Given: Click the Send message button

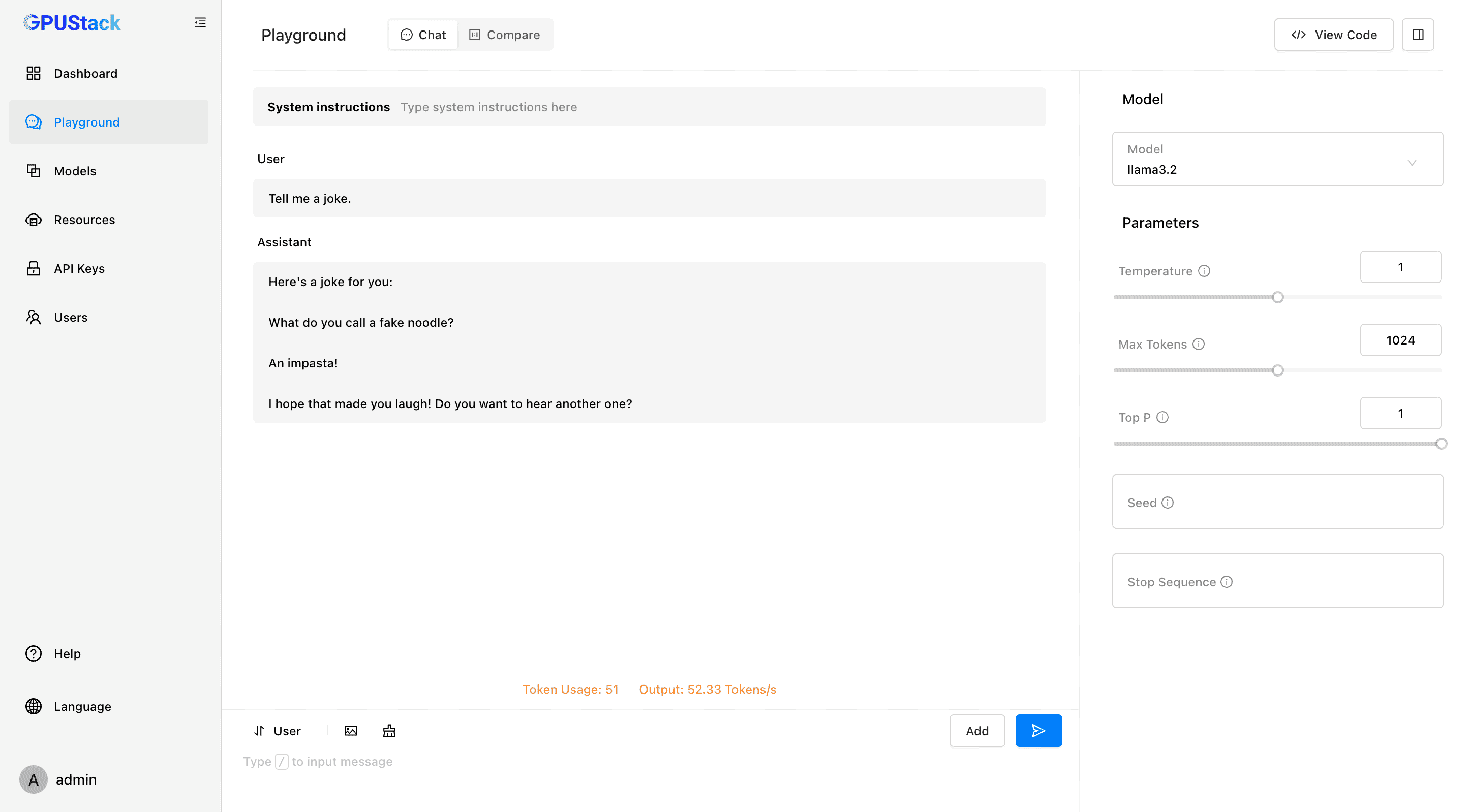Looking at the screenshot, I should pyautogui.click(x=1039, y=731).
